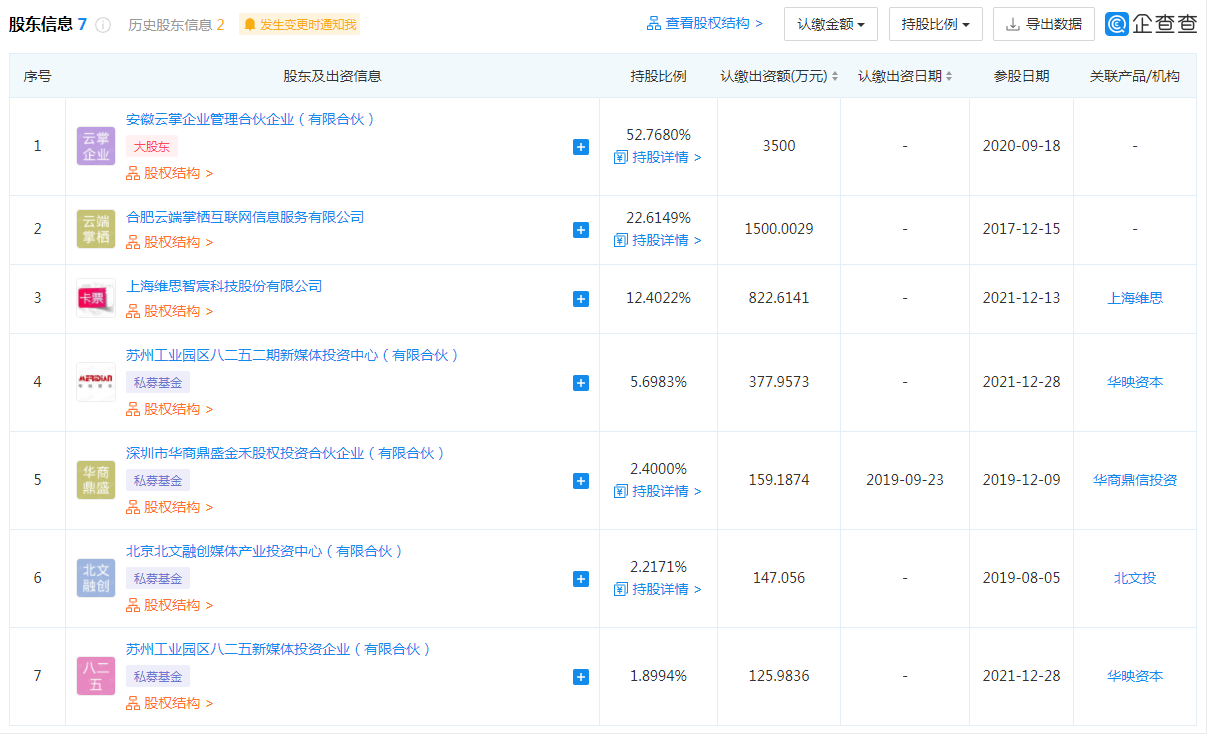
Task: Click the info icon next to 股东信息
Action: [103, 25]
